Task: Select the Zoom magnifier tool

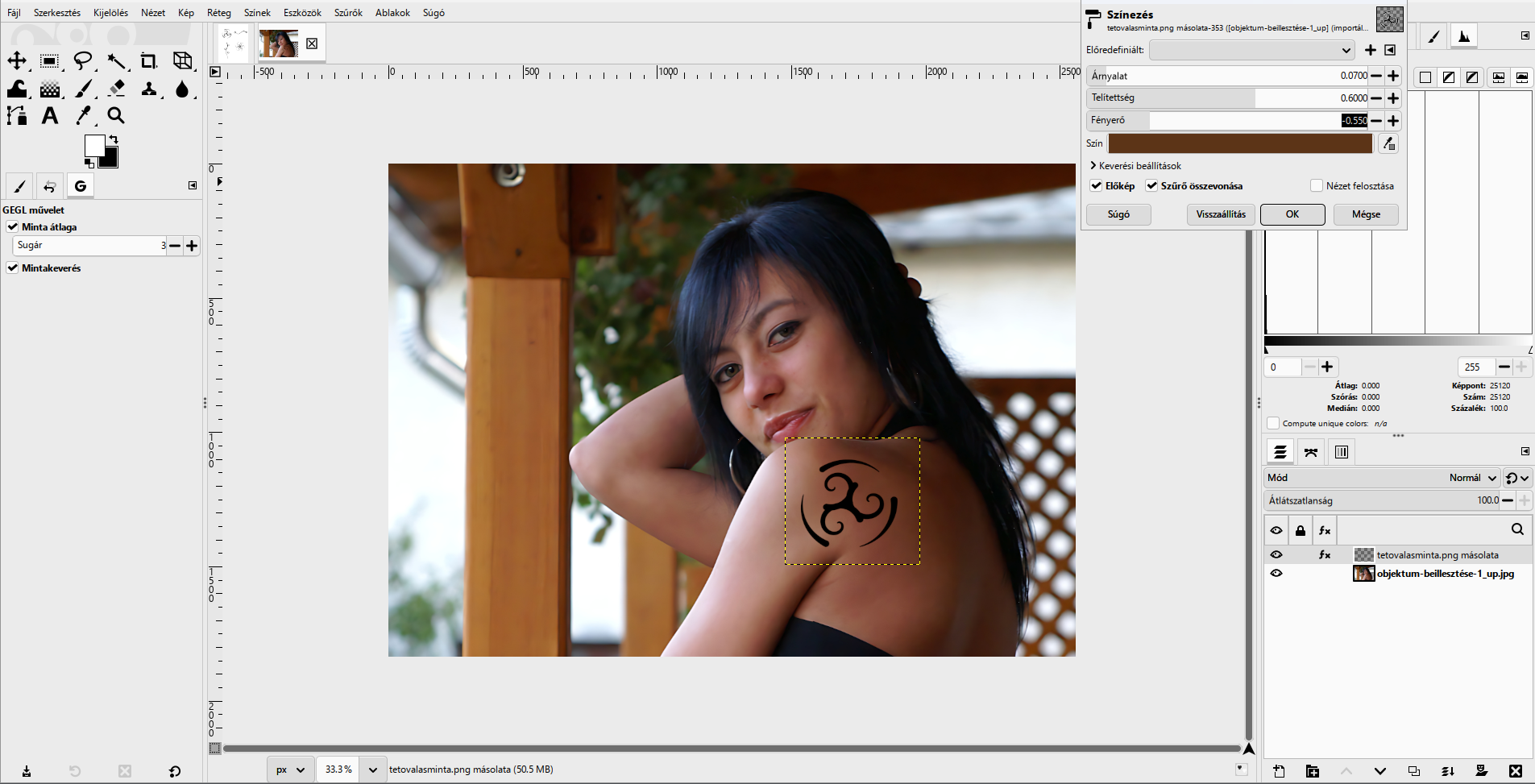Action: point(117,116)
